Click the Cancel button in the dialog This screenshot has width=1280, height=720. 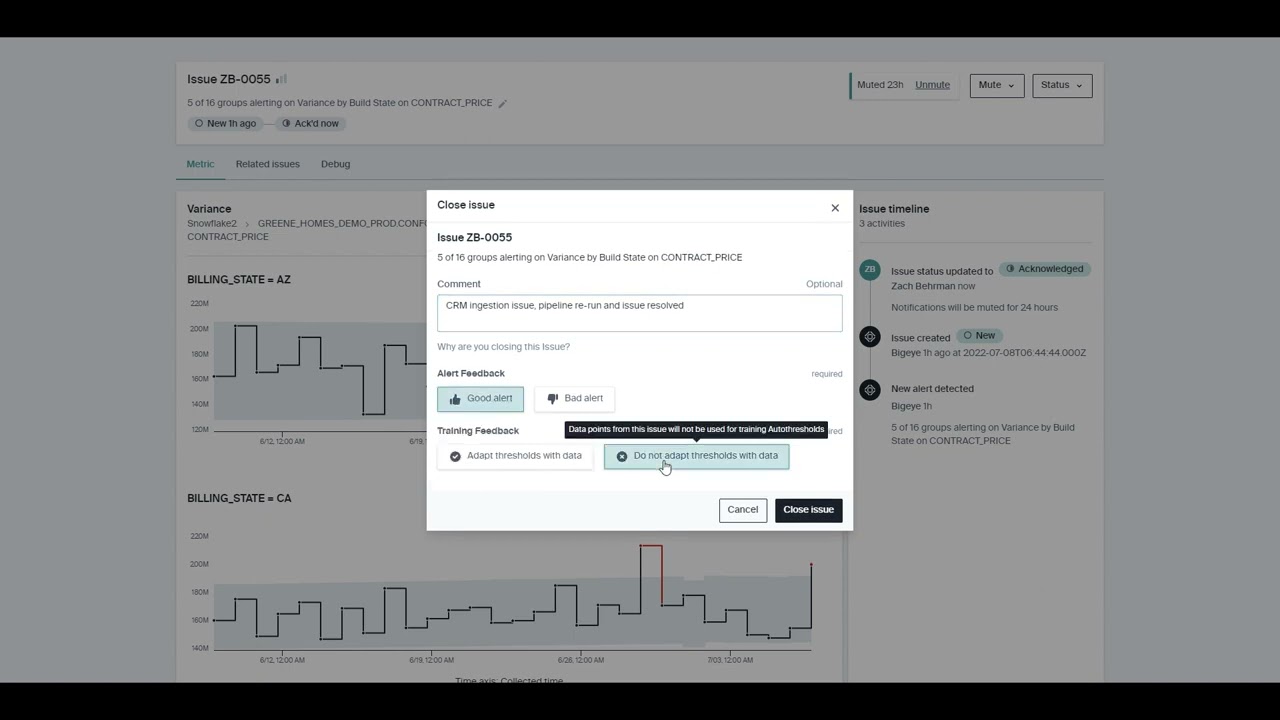(743, 510)
